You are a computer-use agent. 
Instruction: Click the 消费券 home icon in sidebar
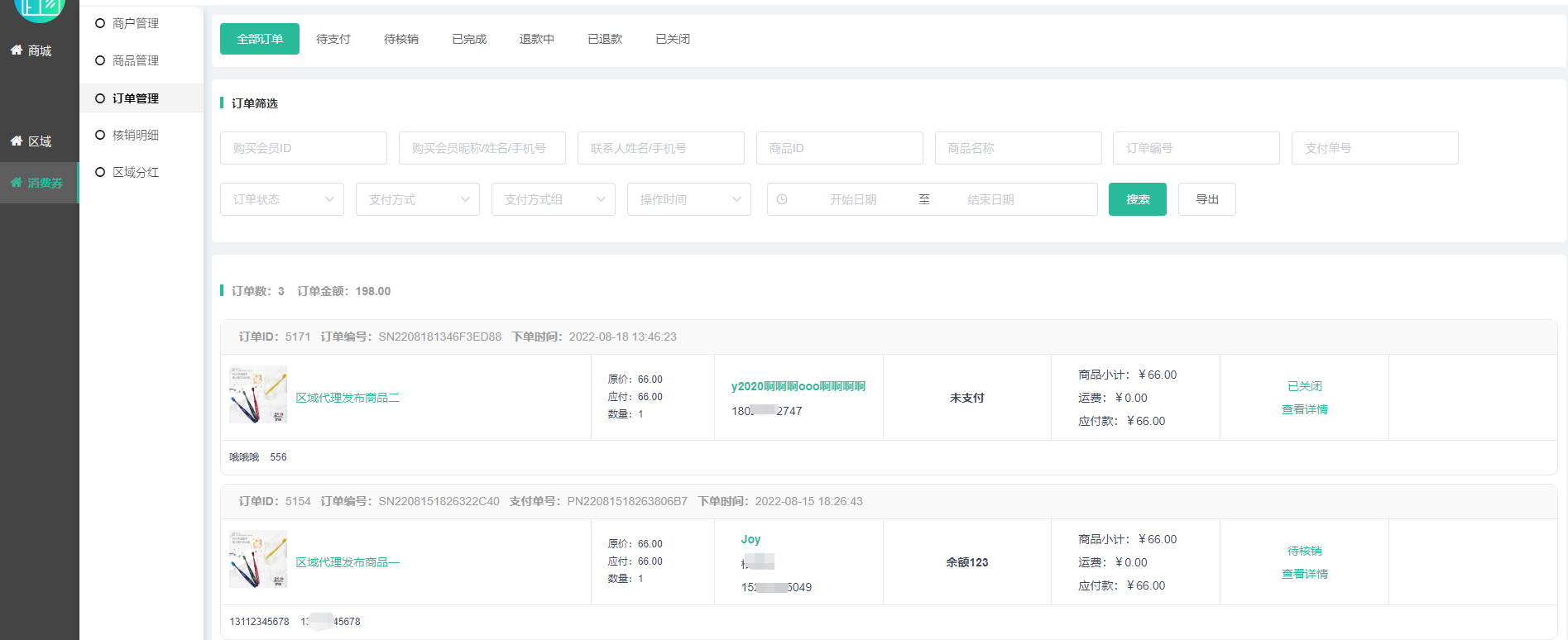point(16,183)
